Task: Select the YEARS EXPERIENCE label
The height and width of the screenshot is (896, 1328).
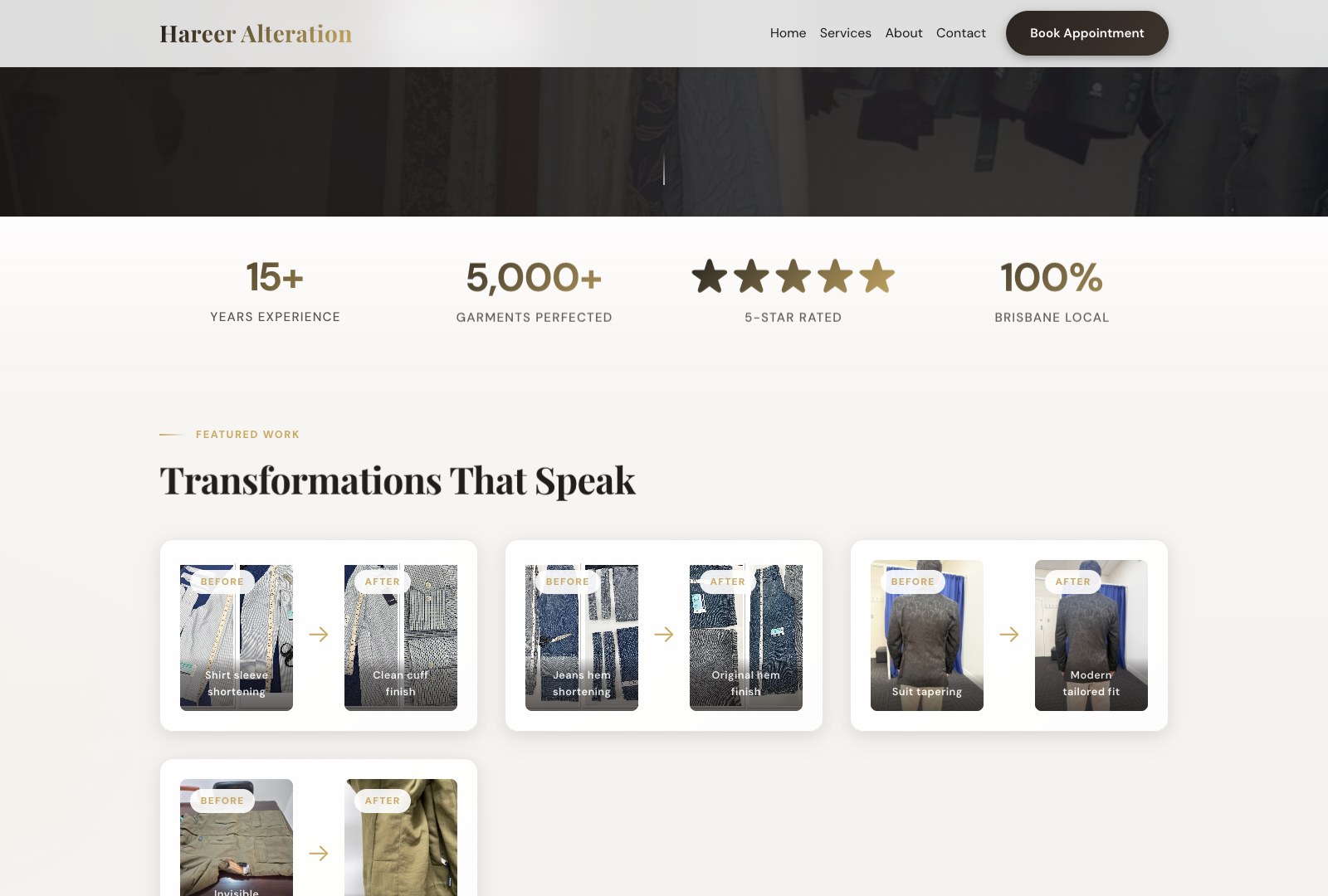Action: pyautogui.click(x=275, y=317)
